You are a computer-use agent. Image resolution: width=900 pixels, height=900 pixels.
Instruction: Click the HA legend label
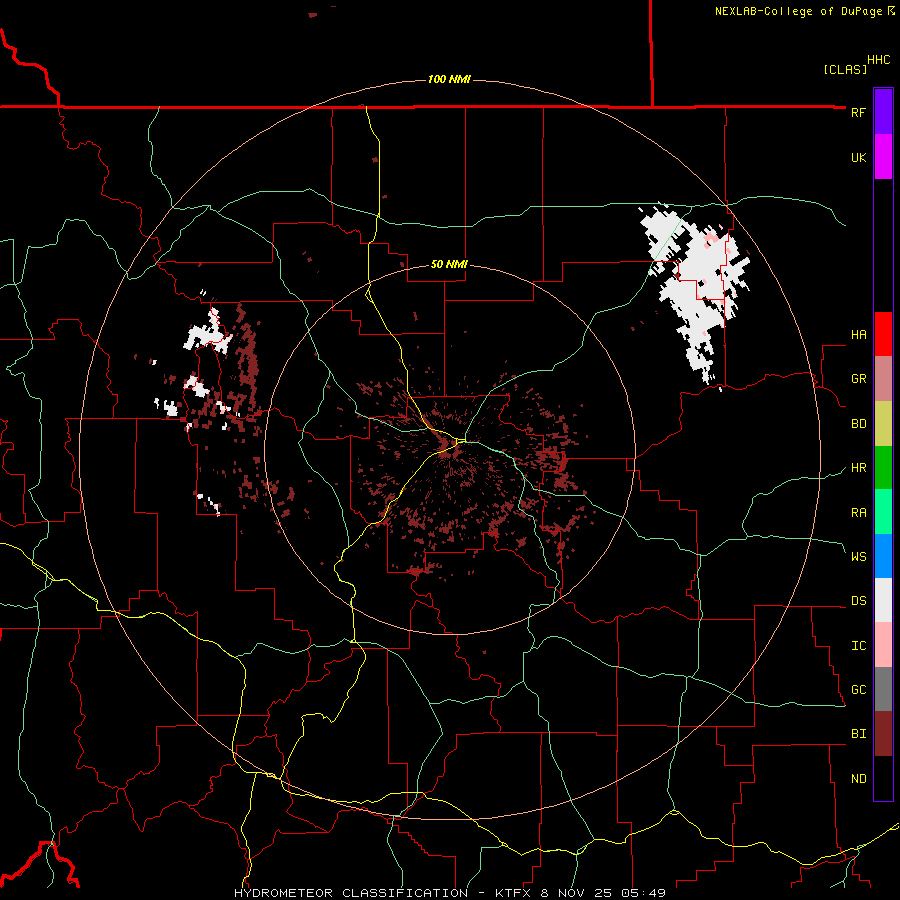tap(858, 334)
